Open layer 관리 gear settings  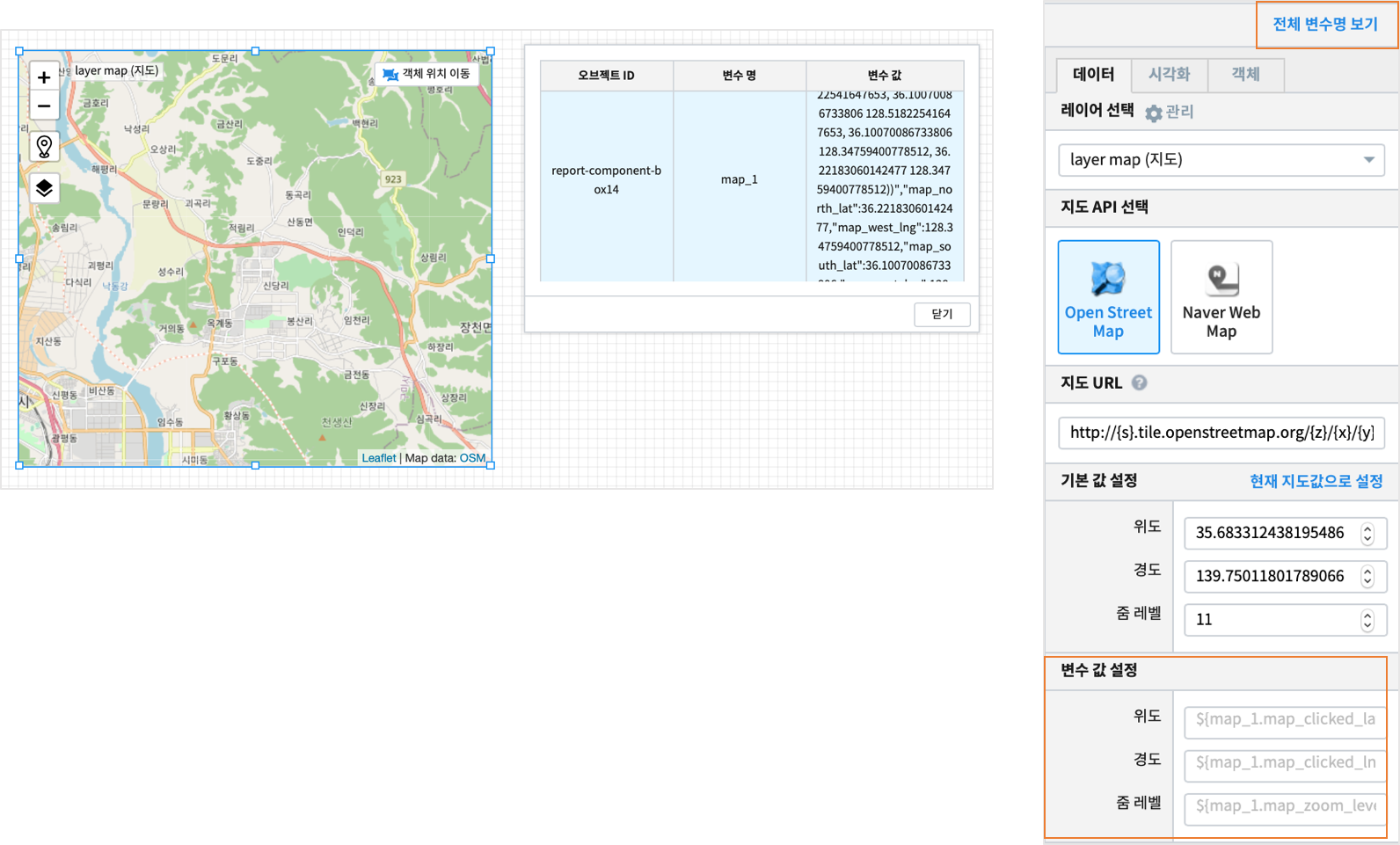tap(1153, 113)
